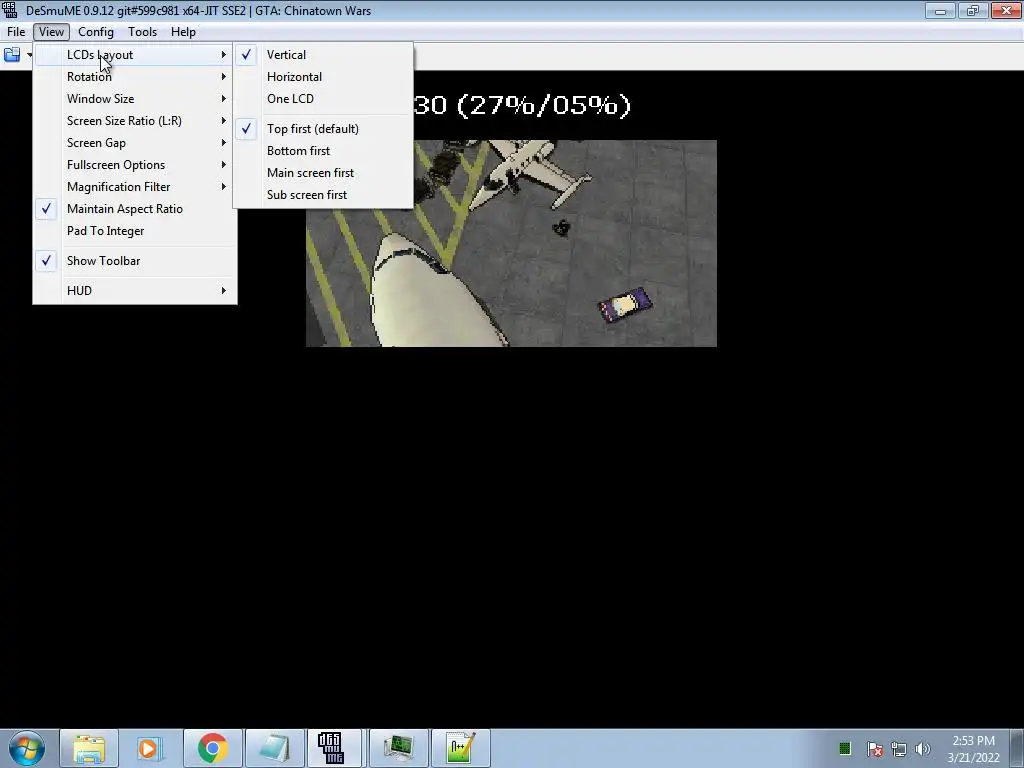Click the purple car in the game

tap(625, 305)
